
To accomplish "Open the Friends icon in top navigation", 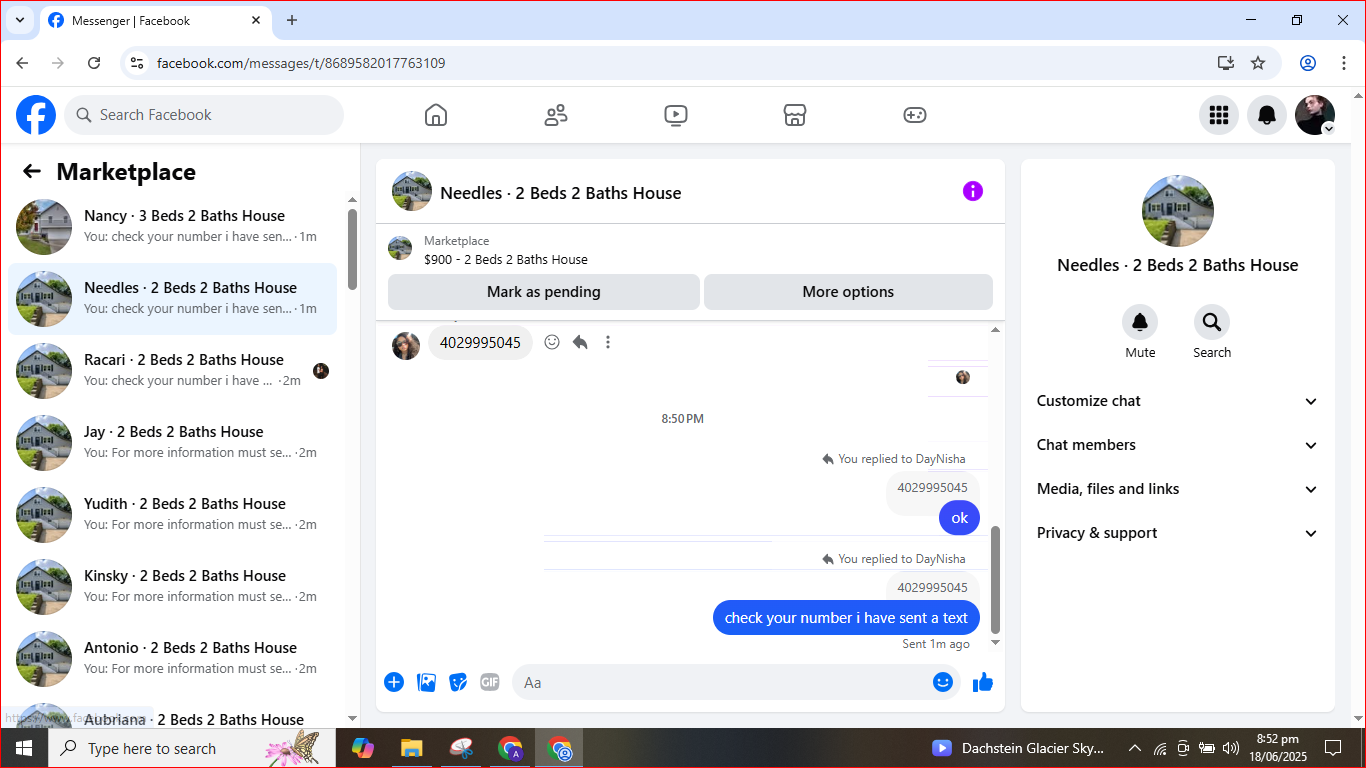I will [556, 115].
